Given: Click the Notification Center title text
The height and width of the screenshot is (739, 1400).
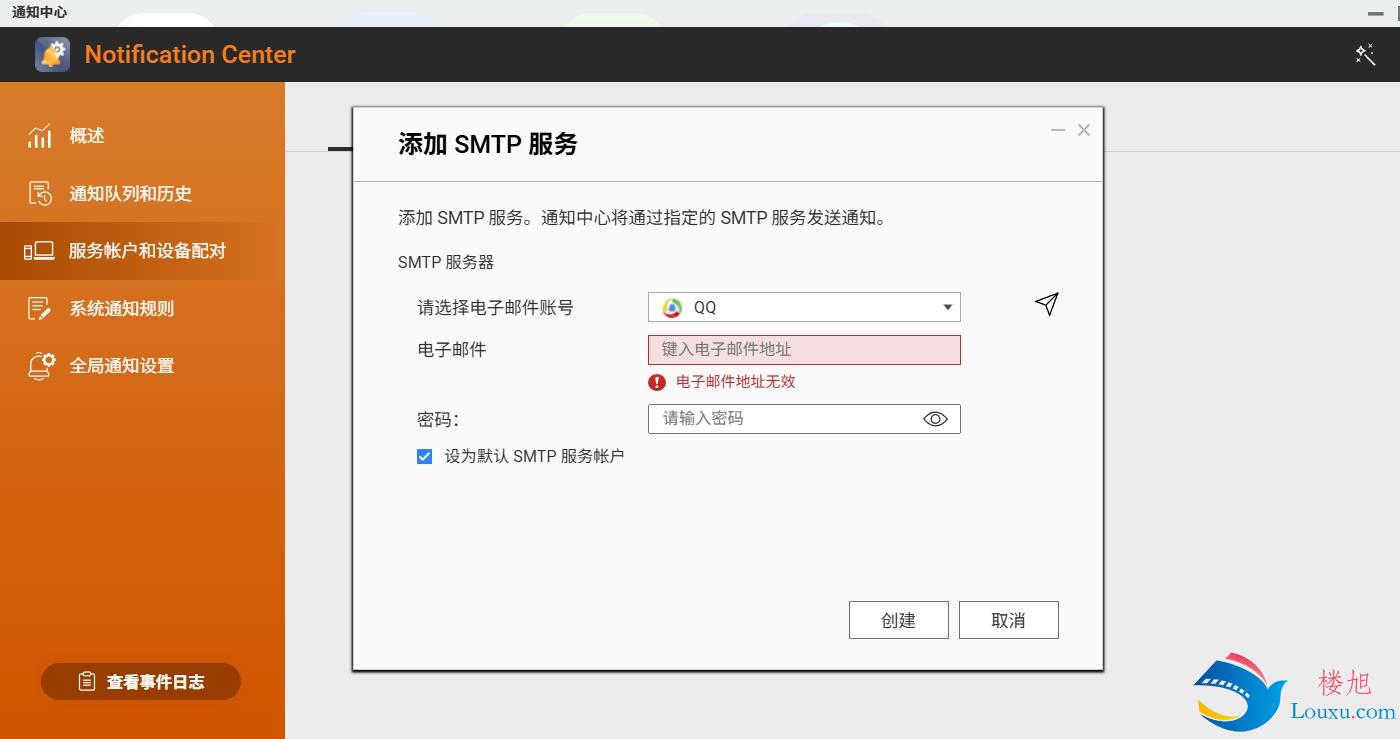Looking at the screenshot, I should pyautogui.click(x=190, y=54).
